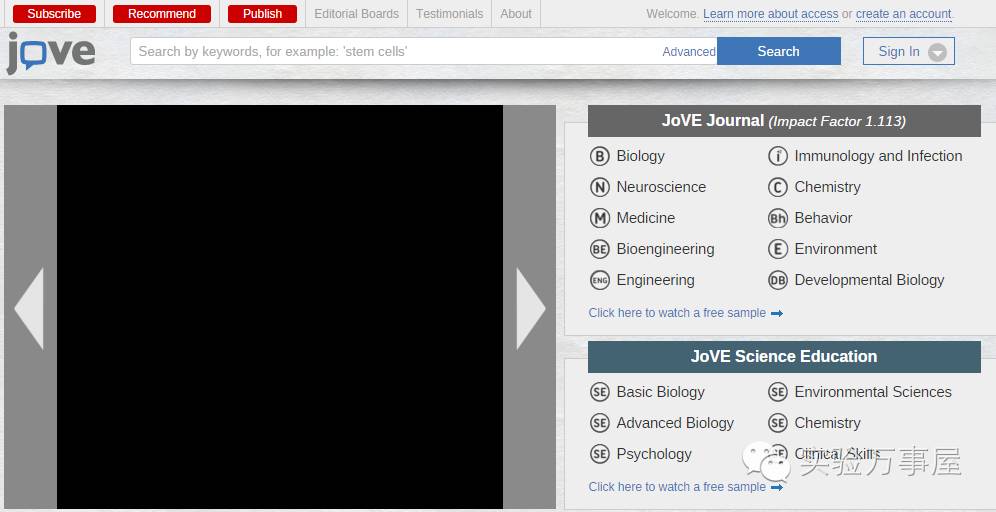The image size is (996, 512).
Task: Click the red Recommend button
Action: 162,13
